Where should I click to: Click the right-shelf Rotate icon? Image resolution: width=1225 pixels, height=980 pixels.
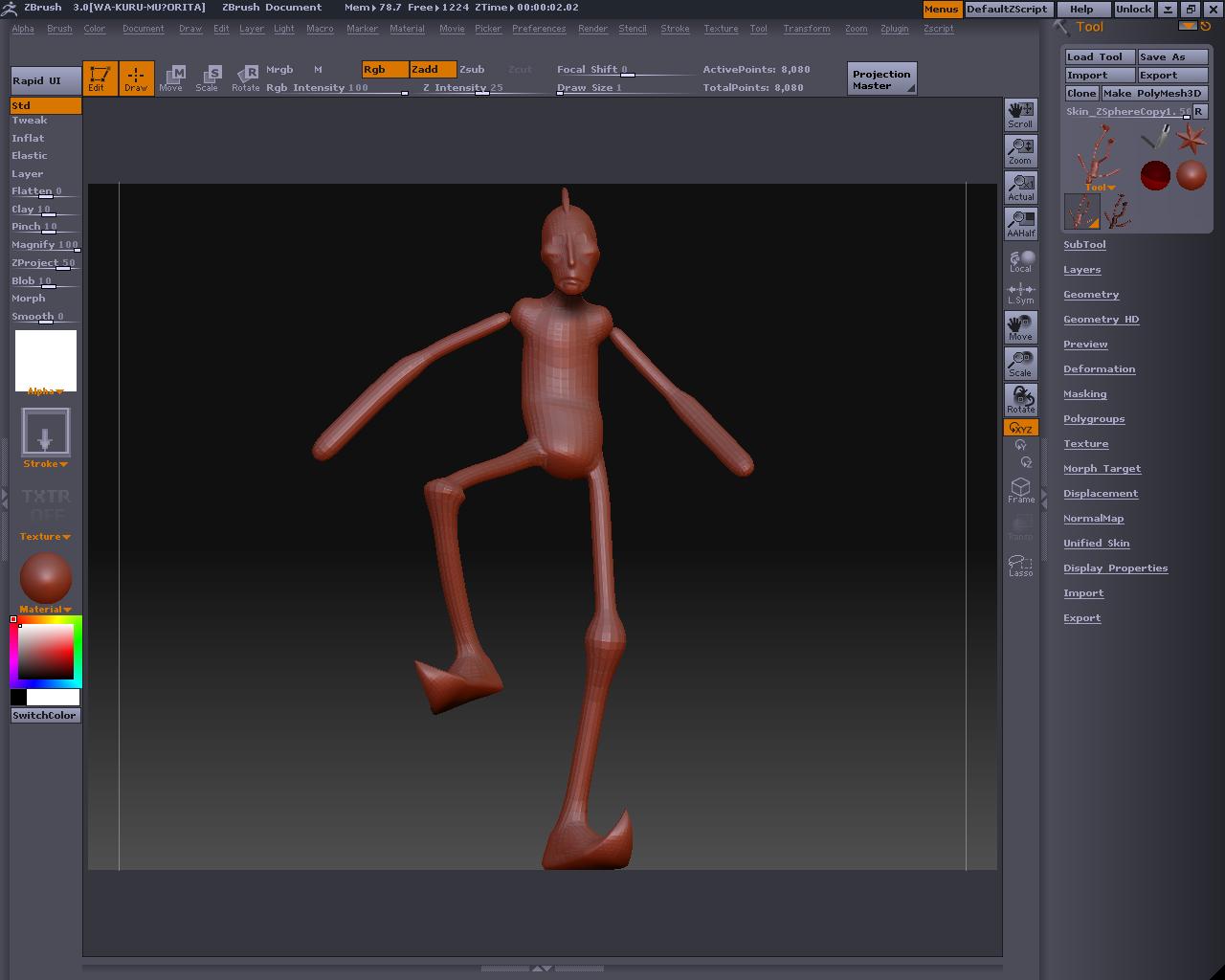click(1020, 400)
